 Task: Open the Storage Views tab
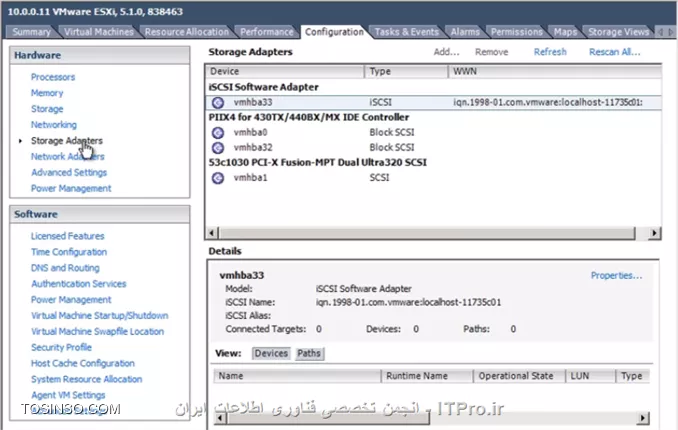[618, 32]
